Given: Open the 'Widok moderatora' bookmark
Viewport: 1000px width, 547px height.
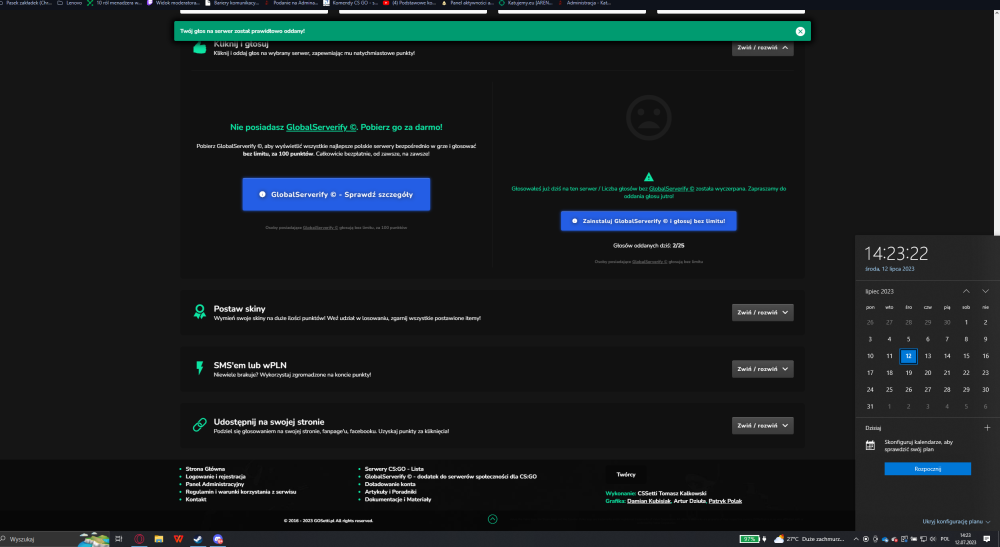Looking at the screenshot, I should click(173, 3).
